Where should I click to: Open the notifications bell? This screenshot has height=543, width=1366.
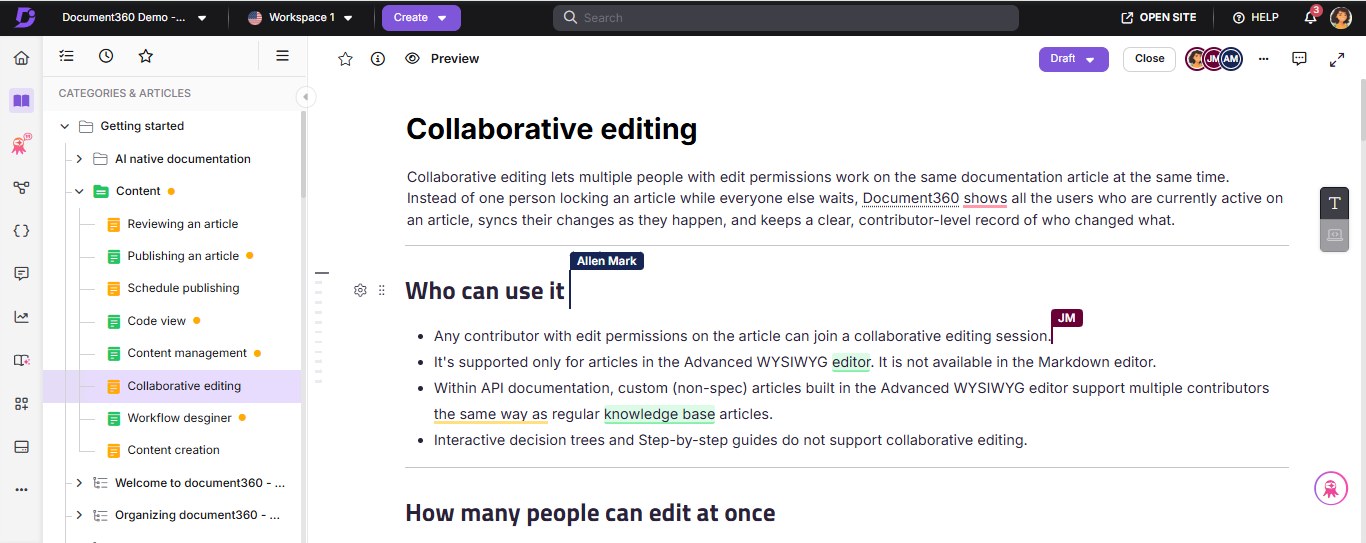[1311, 17]
